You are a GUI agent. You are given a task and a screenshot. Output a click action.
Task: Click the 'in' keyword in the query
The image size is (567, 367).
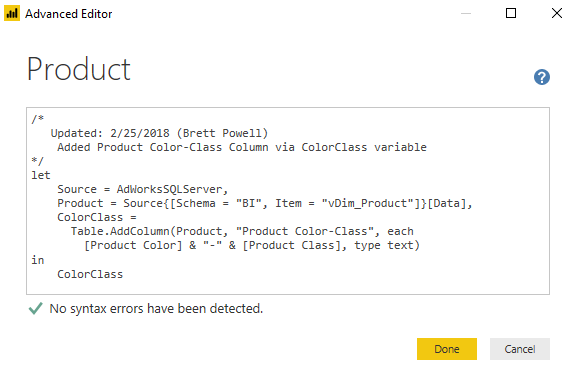click(38, 260)
